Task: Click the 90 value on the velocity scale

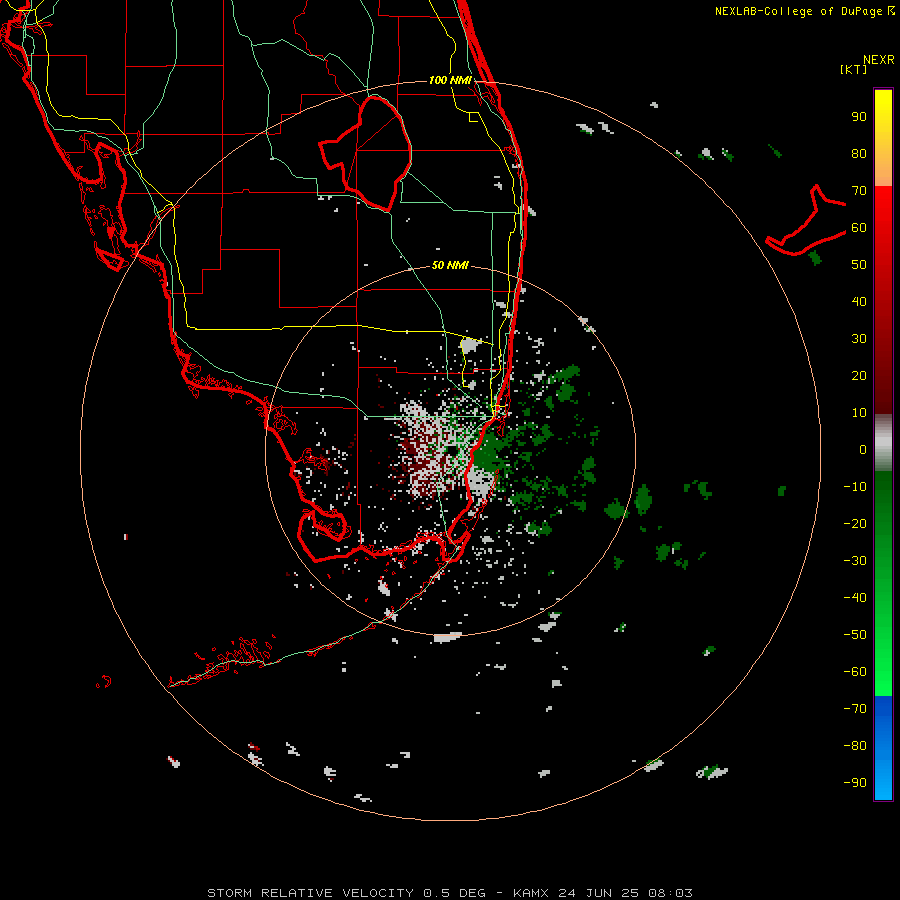Action: pyautogui.click(x=859, y=117)
